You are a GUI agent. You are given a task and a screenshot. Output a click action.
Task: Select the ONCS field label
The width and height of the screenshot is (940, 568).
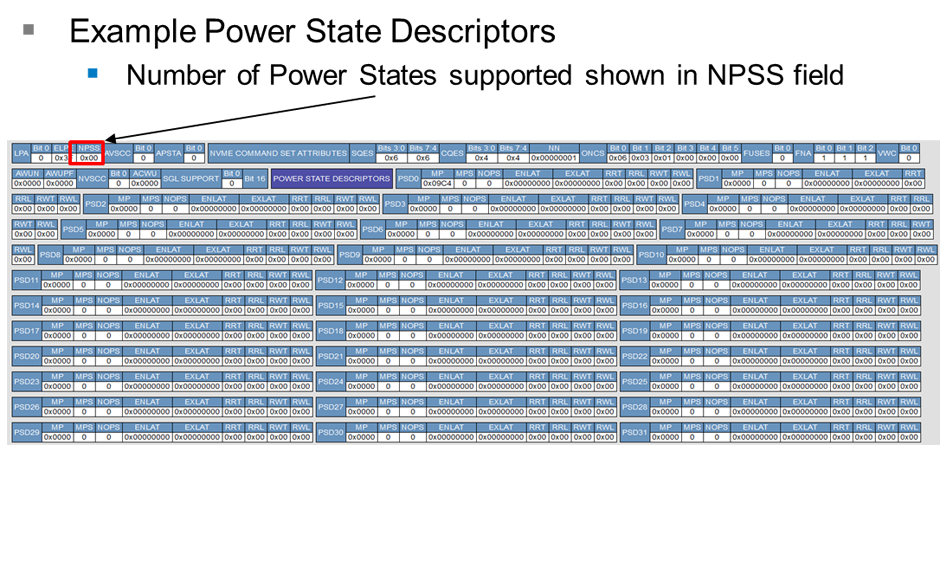pos(593,153)
